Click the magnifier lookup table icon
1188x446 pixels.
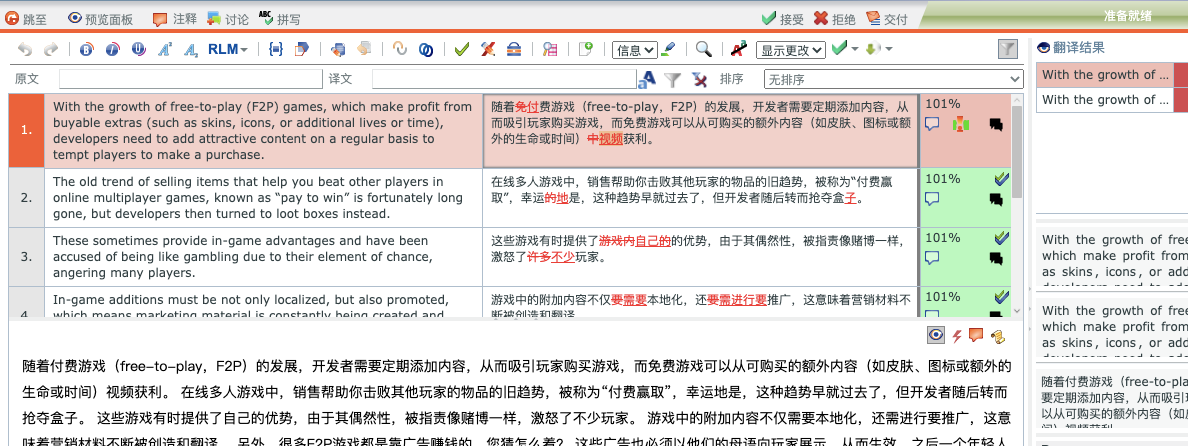550,49
